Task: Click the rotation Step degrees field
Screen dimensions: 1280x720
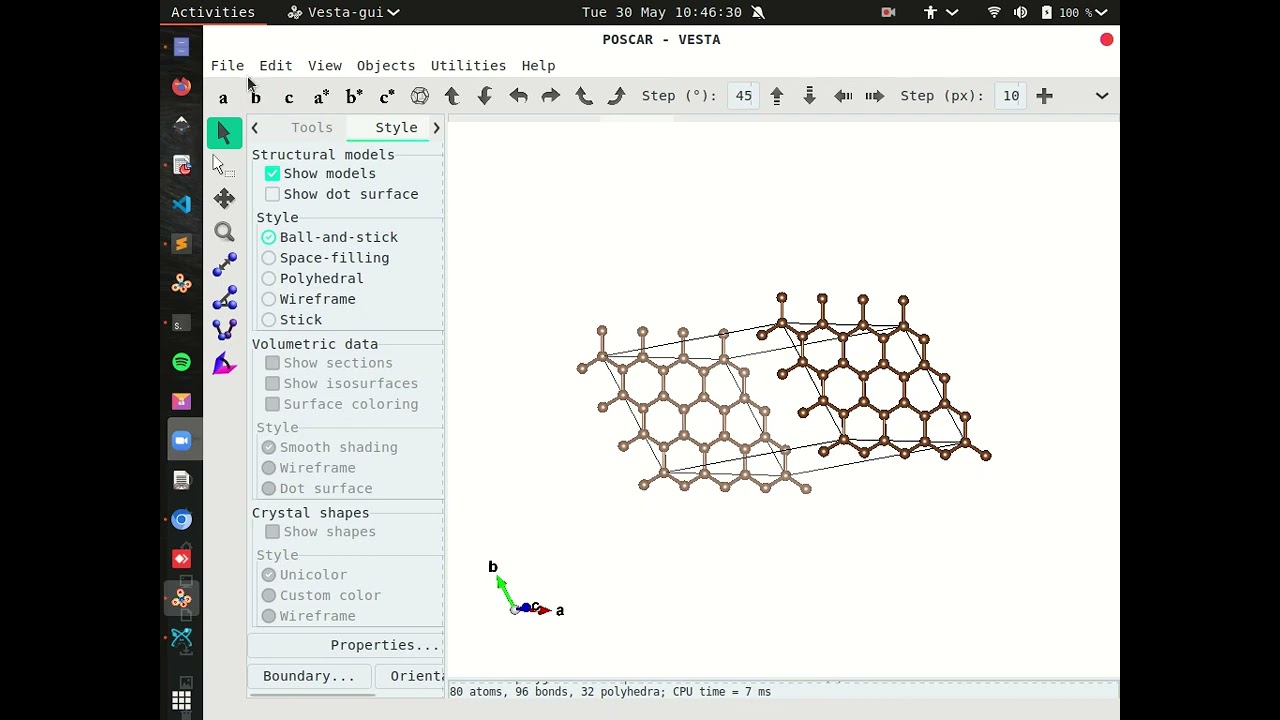Action: [744, 96]
